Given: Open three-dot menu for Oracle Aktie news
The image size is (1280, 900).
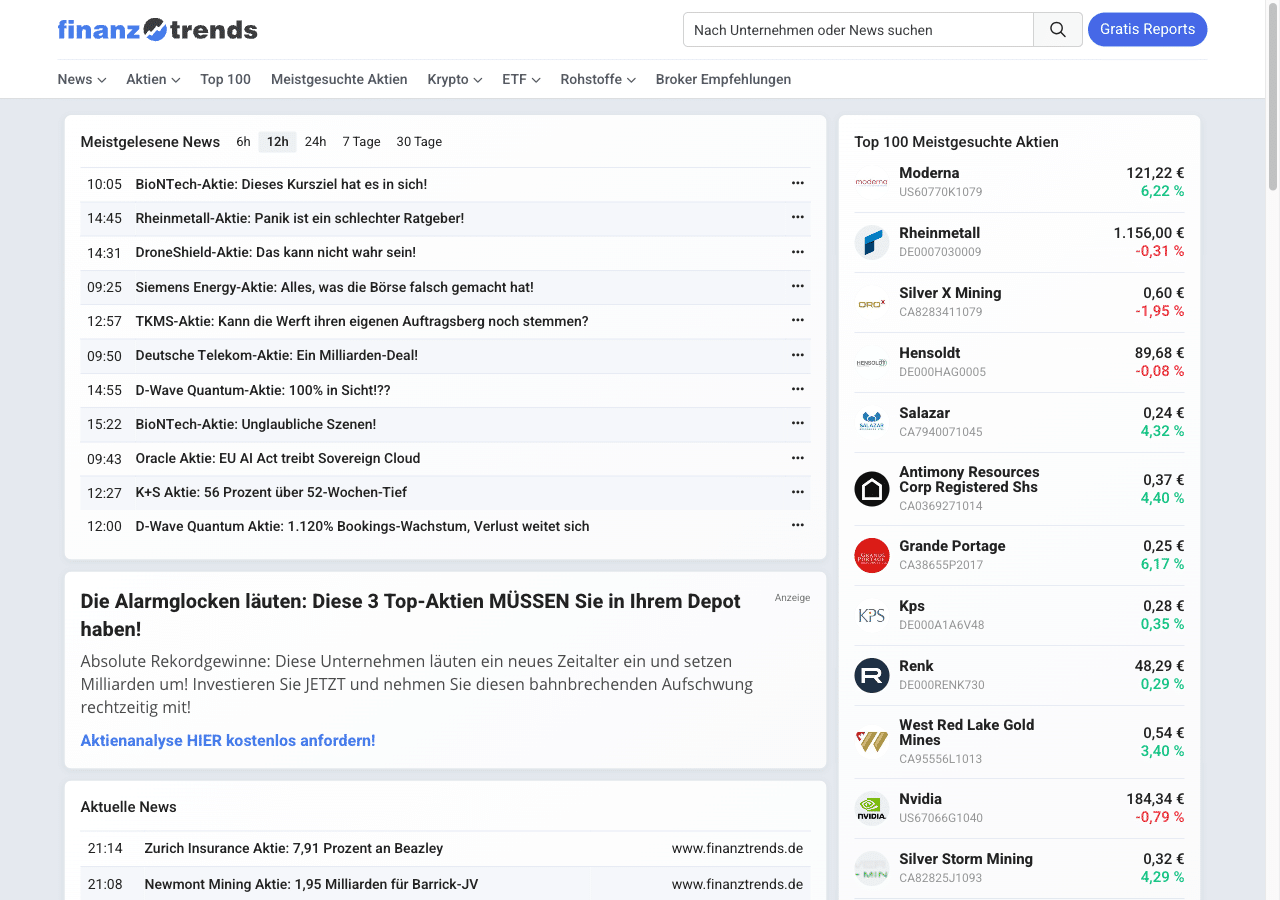Looking at the screenshot, I should point(798,458).
